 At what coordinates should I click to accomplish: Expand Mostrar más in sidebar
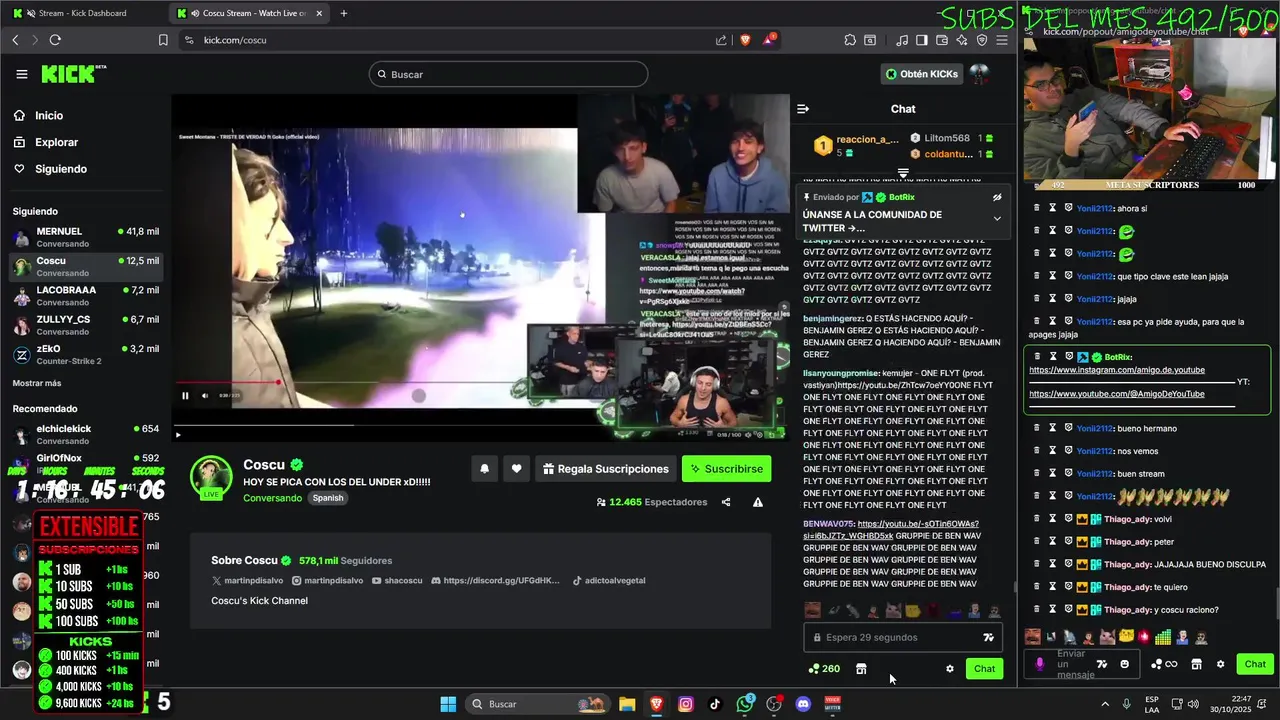(37, 383)
